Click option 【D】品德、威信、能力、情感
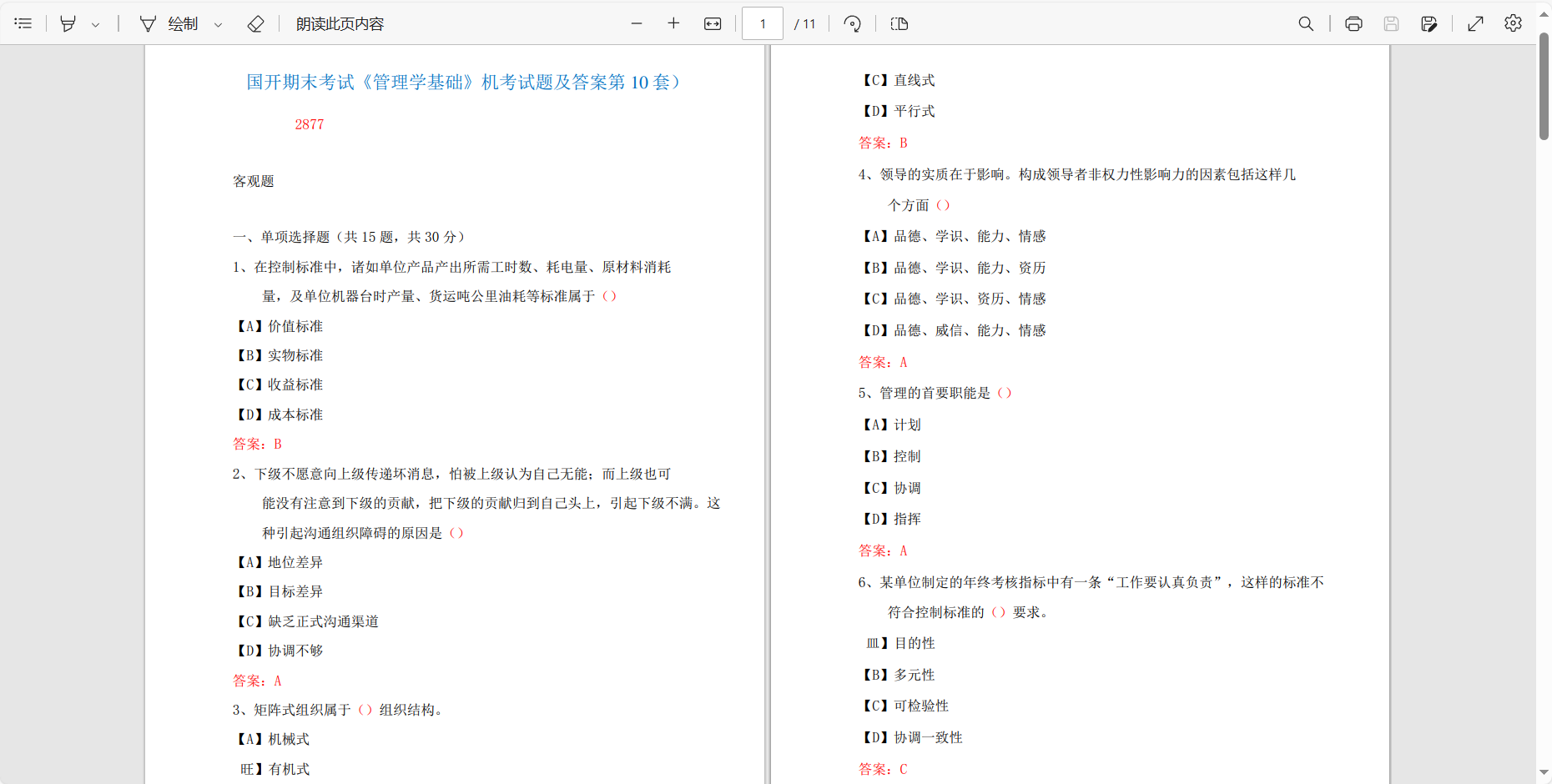 click(x=953, y=330)
